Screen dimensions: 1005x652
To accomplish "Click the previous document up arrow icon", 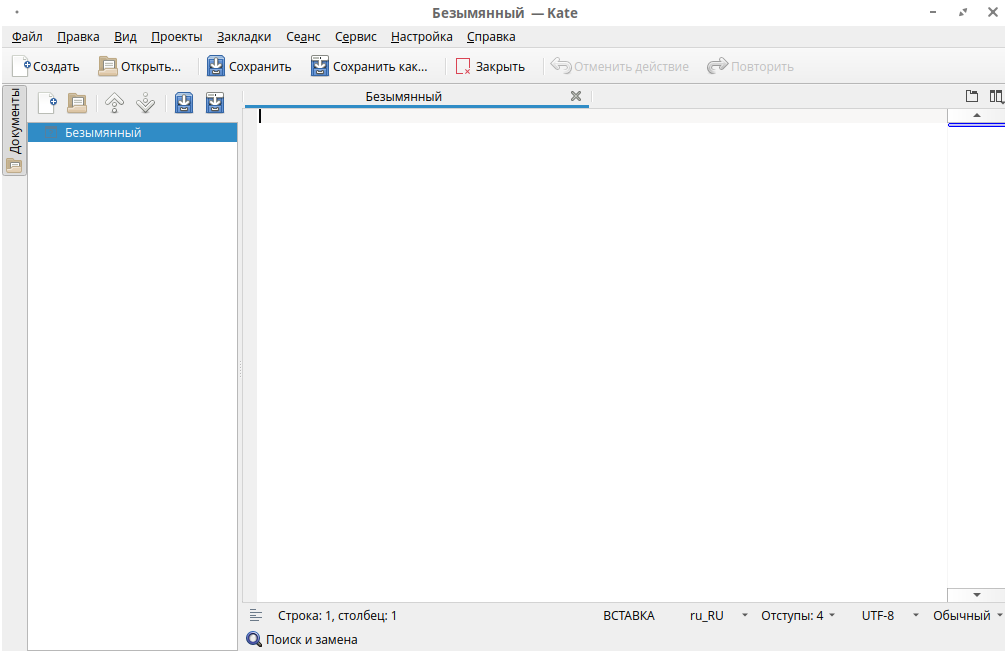I will (x=115, y=102).
